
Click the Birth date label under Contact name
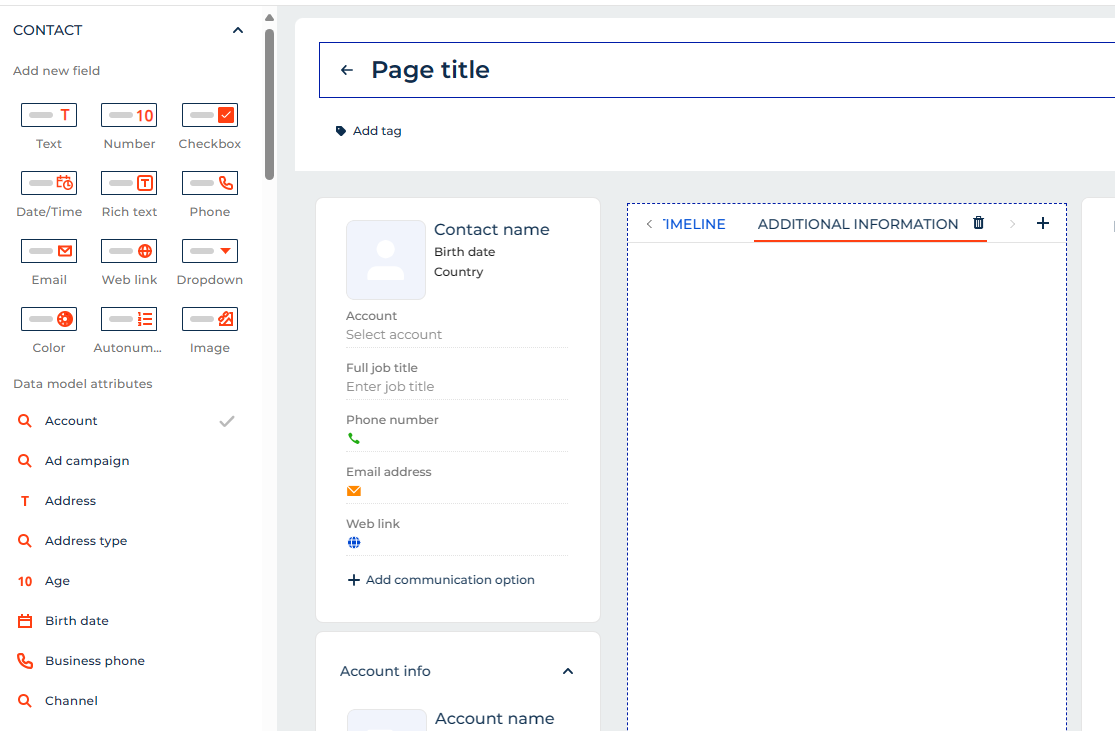(x=464, y=252)
